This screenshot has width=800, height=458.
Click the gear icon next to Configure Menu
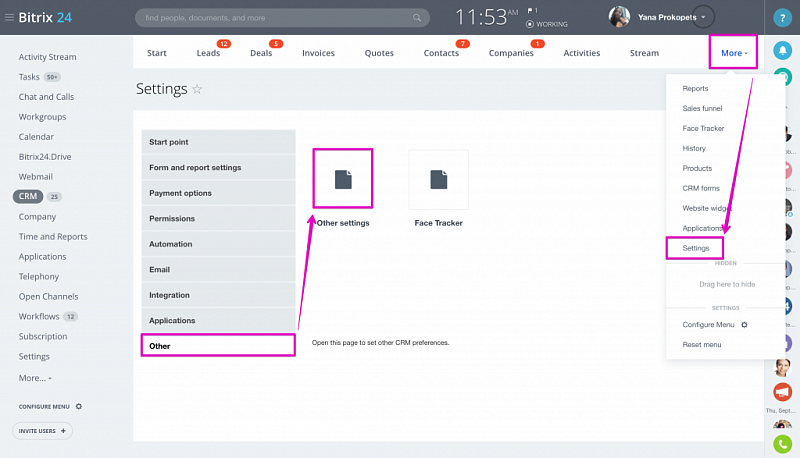tap(744, 325)
